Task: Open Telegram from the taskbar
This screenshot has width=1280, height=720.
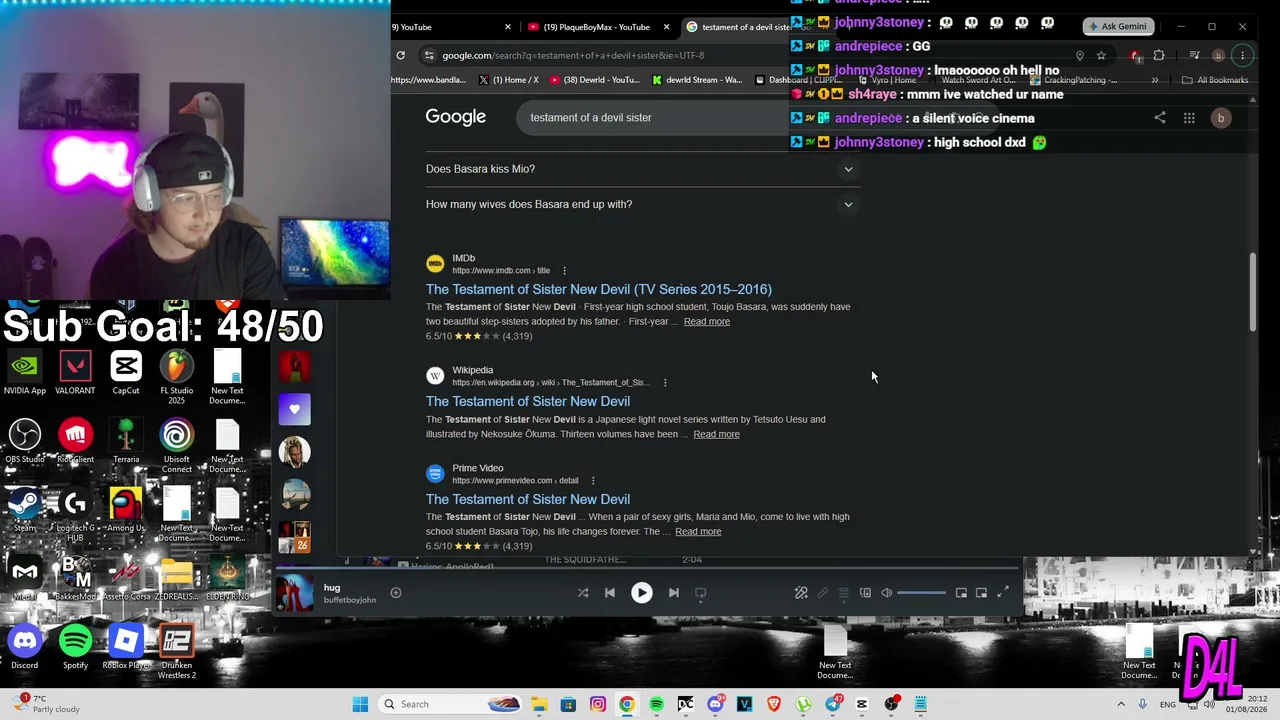Action: pos(833,704)
